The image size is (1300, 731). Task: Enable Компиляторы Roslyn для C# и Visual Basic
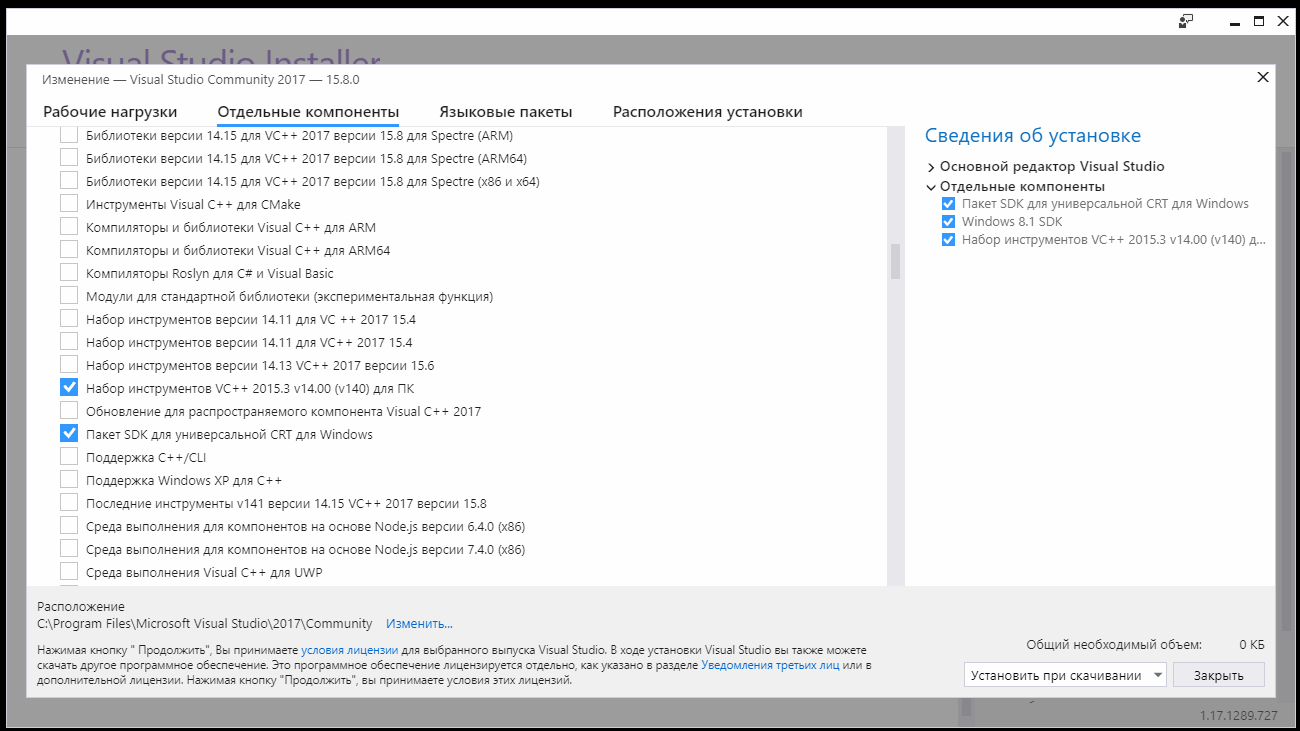69,273
